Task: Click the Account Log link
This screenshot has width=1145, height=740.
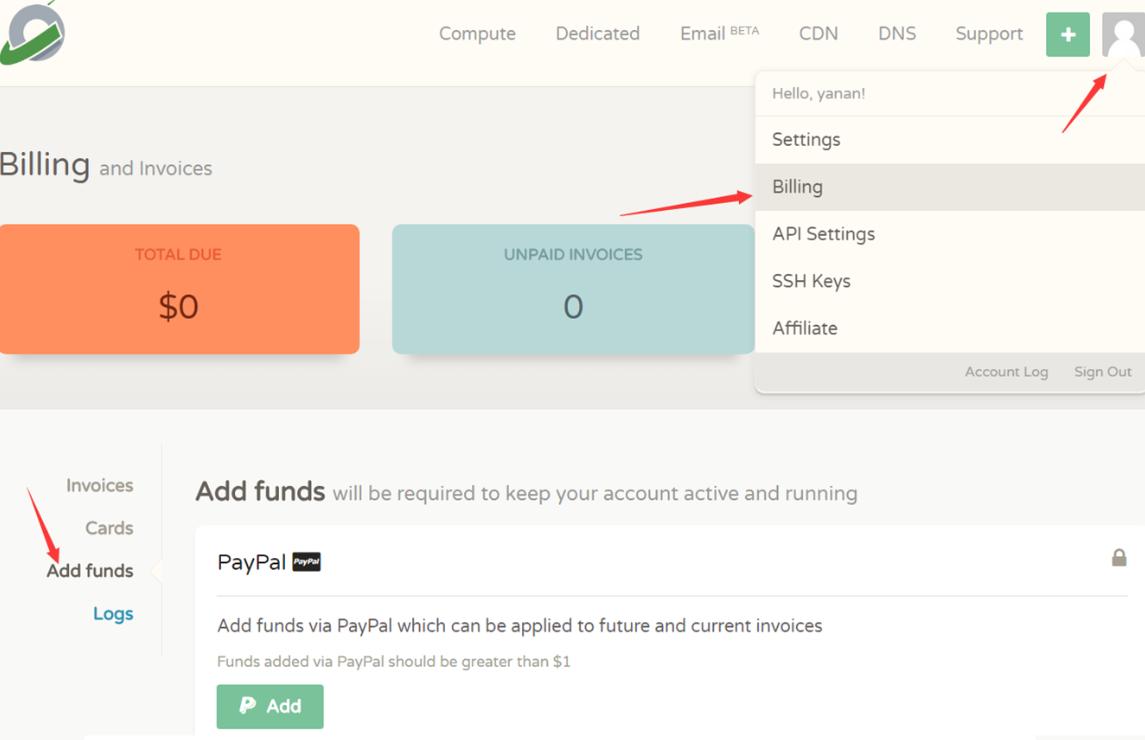Action: [1006, 372]
